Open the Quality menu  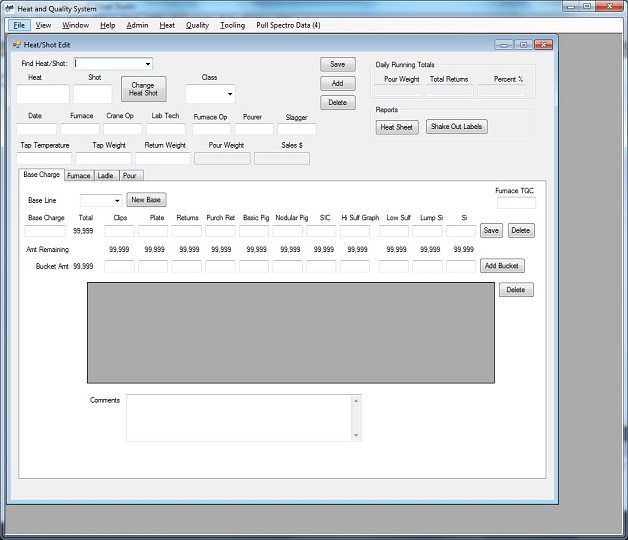197,25
